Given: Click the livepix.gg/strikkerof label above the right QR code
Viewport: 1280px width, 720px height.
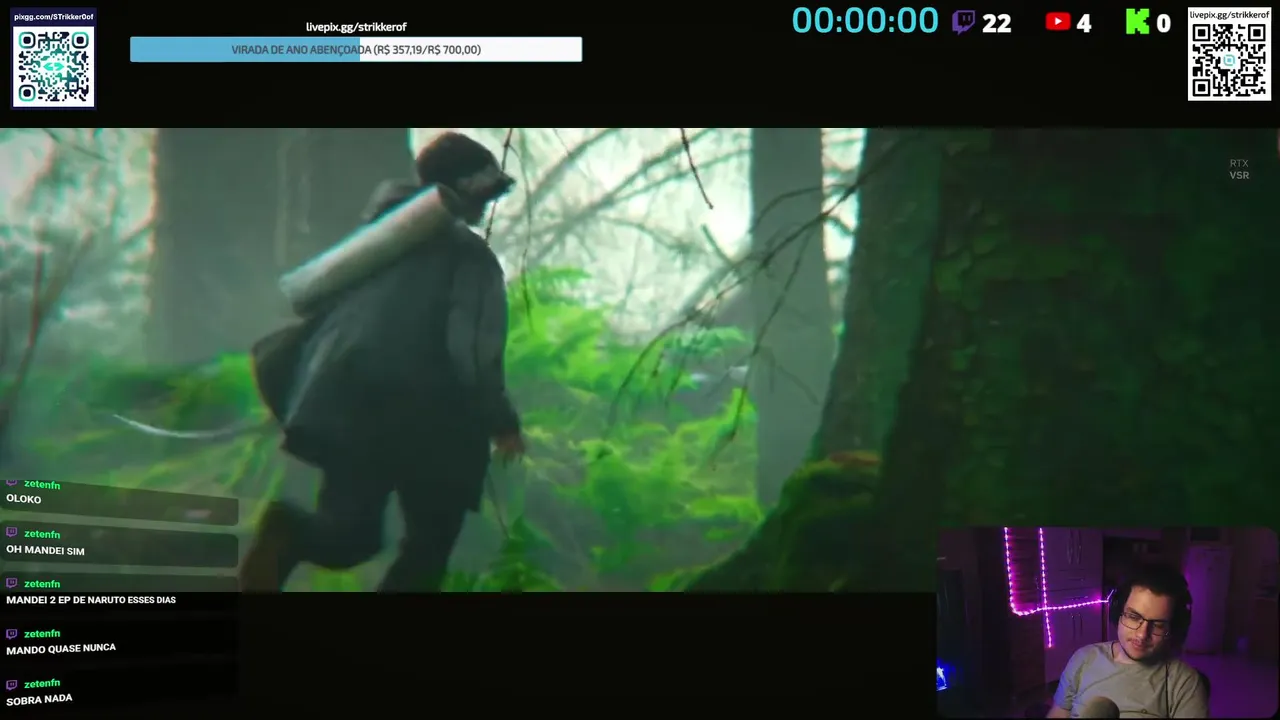Looking at the screenshot, I should pyautogui.click(x=1229, y=15).
